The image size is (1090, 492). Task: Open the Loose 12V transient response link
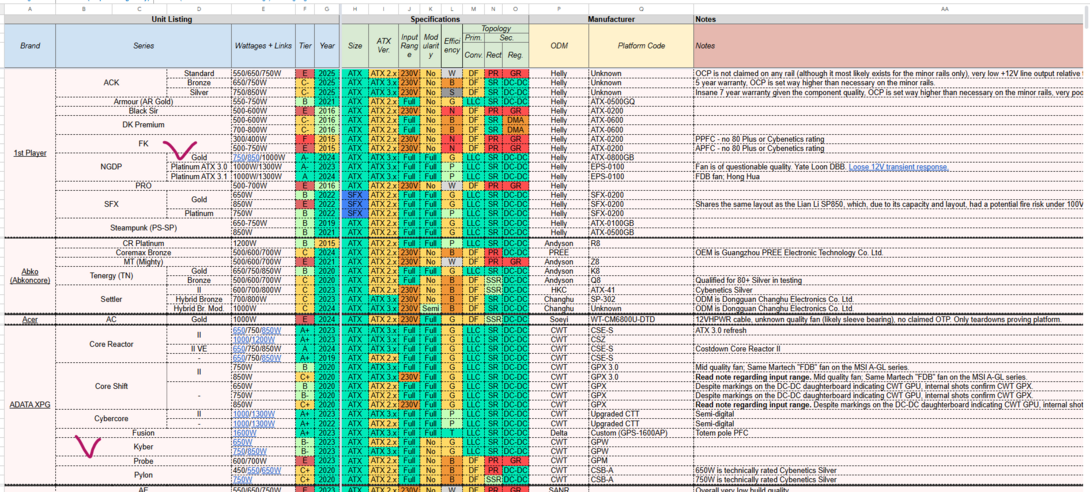898,168
